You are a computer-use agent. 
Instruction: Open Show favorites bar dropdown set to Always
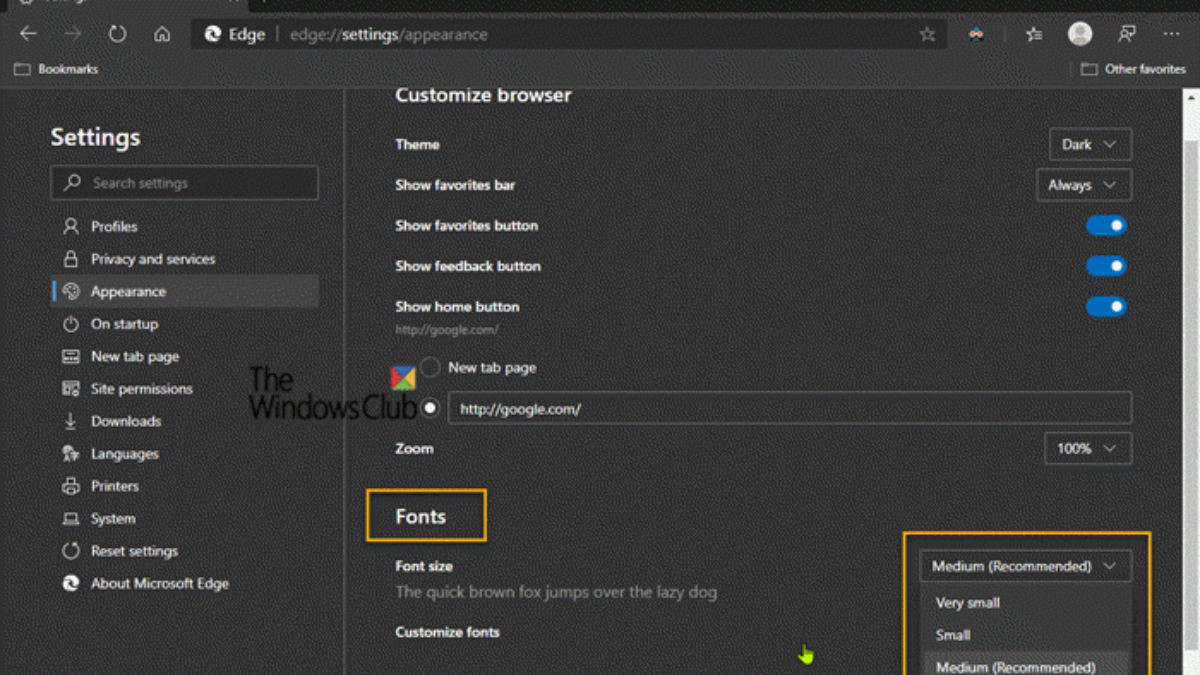(1083, 185)
